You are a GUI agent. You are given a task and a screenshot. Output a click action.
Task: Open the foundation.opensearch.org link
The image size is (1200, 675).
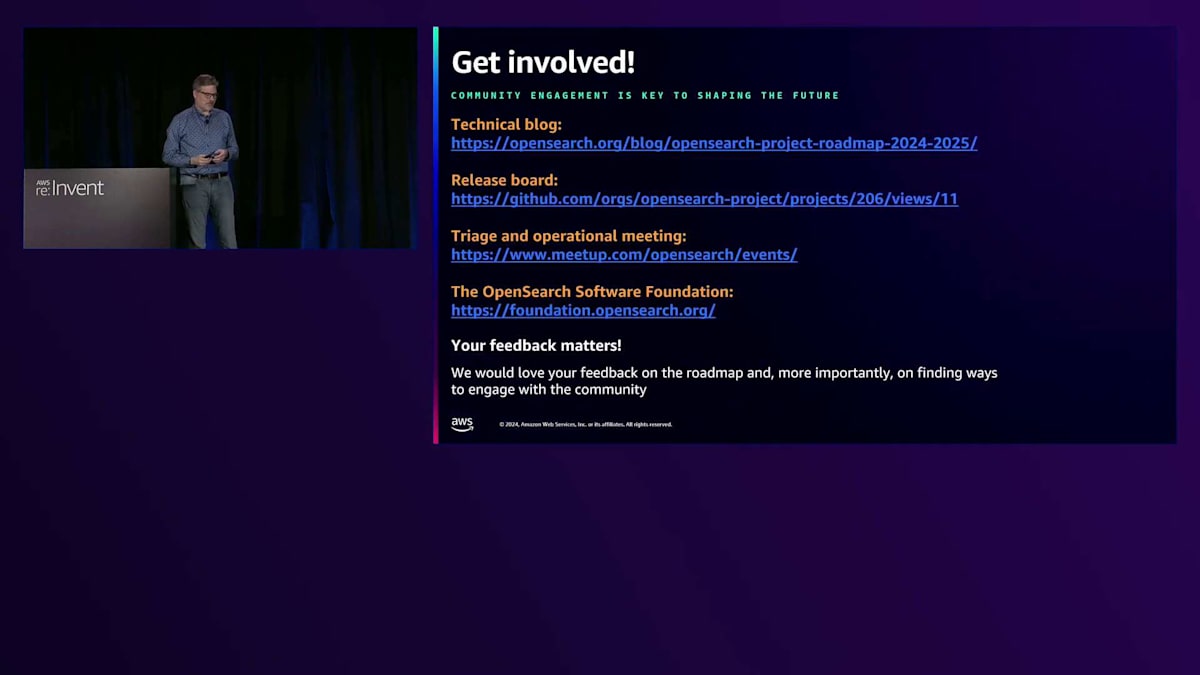coord(583,311)
